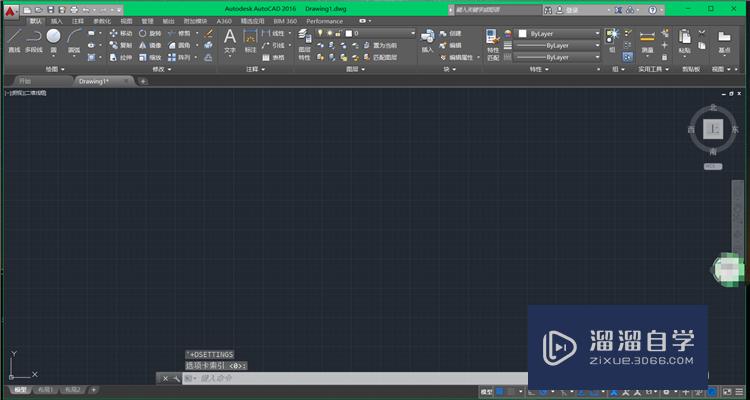
Task: Switch to the Start (开始) file tab
Action: (42, 81)
